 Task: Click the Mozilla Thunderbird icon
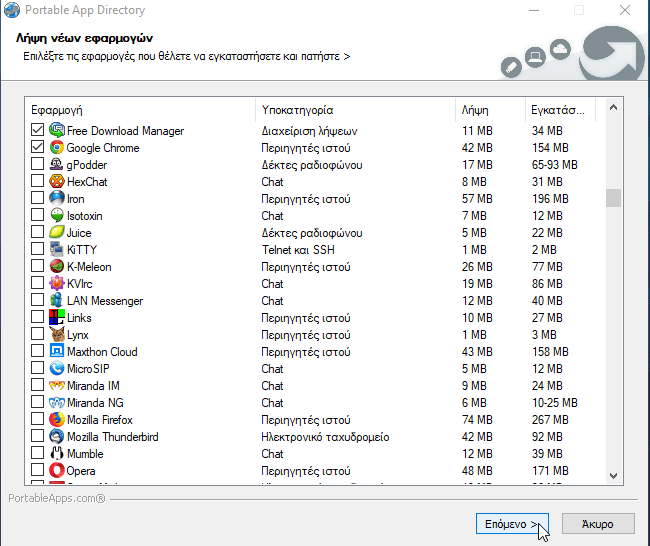(x=57, y=437)
